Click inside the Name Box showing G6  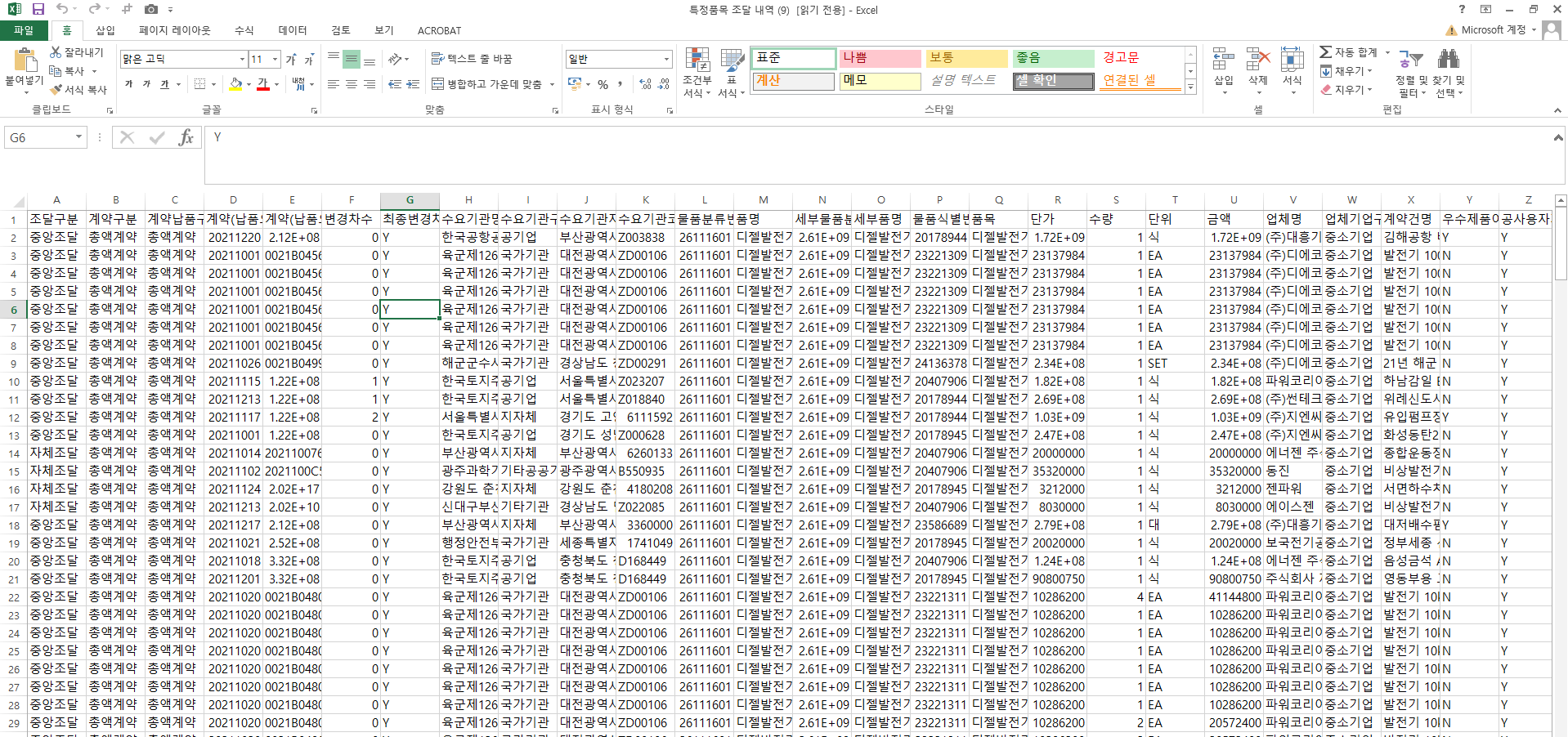tap(41, 137)
